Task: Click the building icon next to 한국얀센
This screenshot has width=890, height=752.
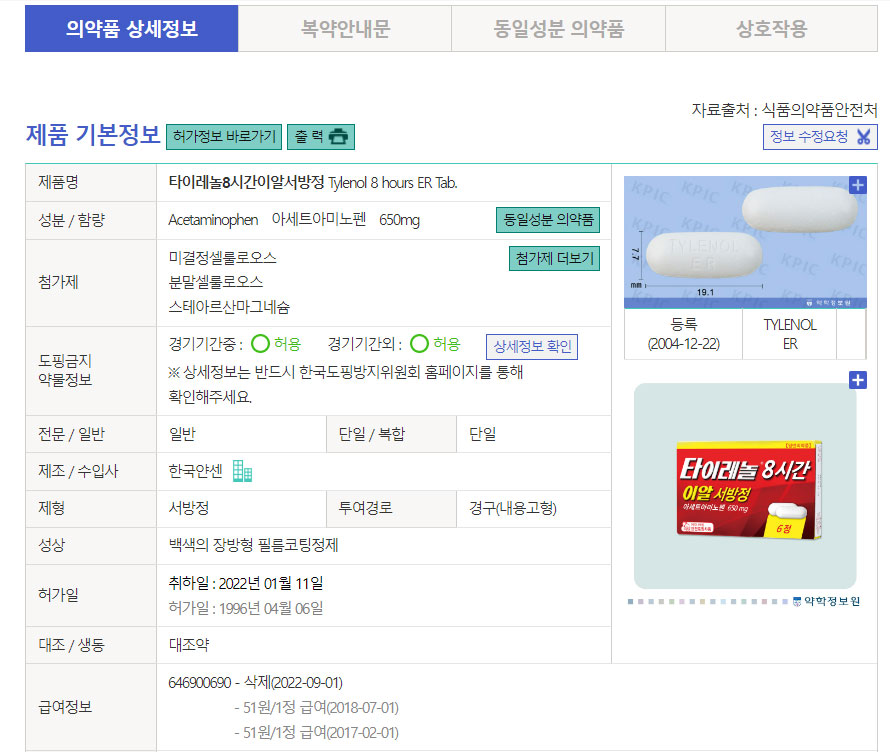Action: [242, 471]
